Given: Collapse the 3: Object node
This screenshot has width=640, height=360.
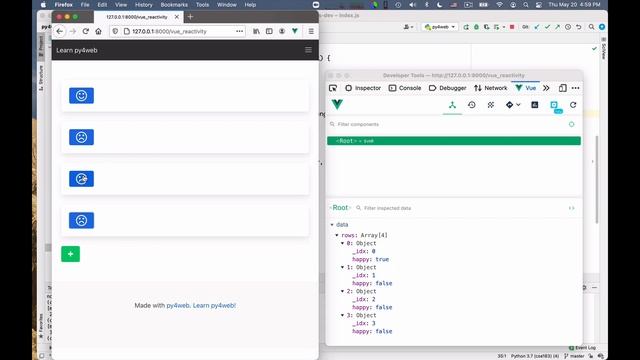Looking at the screenshot, I should click(342, 316).
